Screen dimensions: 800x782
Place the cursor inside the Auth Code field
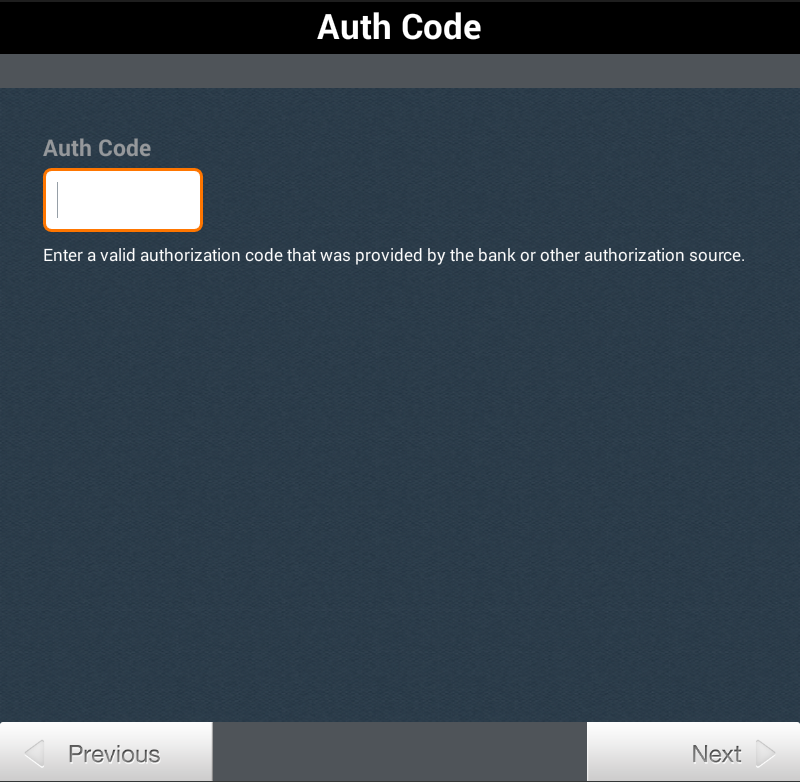(122, 199)
